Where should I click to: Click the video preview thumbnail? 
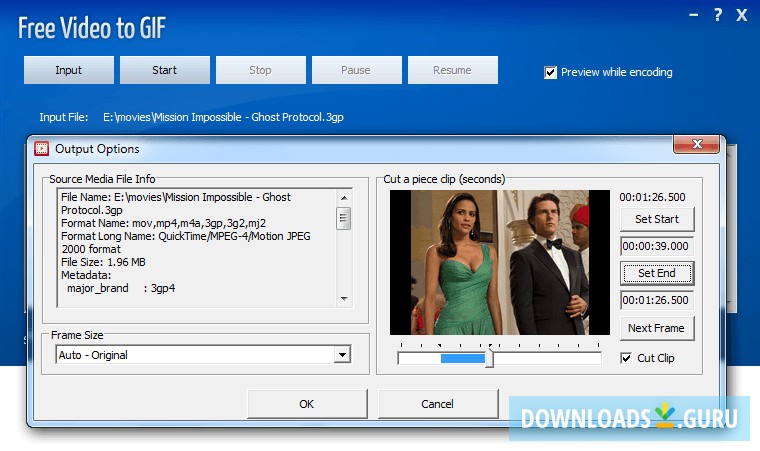tap(500, 262)
